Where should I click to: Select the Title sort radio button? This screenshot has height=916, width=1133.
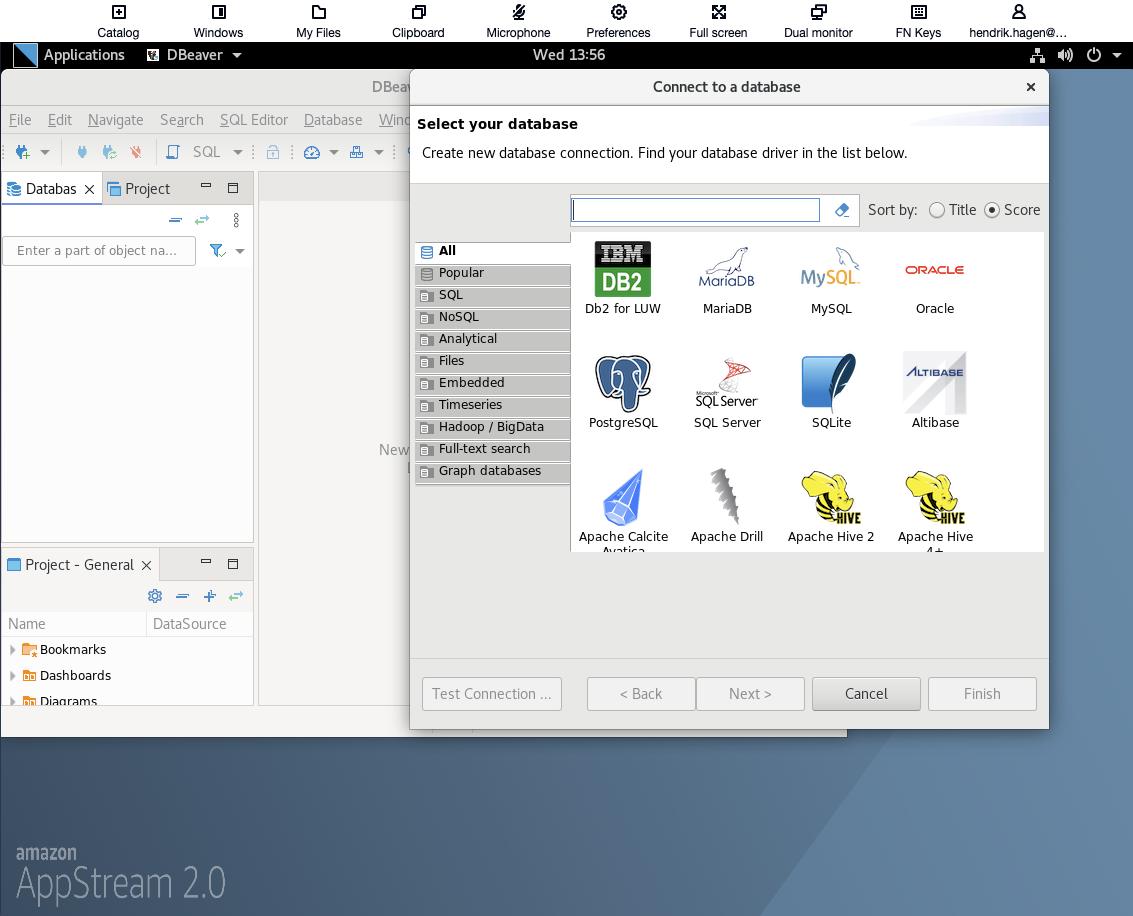[x=936, y=210]
